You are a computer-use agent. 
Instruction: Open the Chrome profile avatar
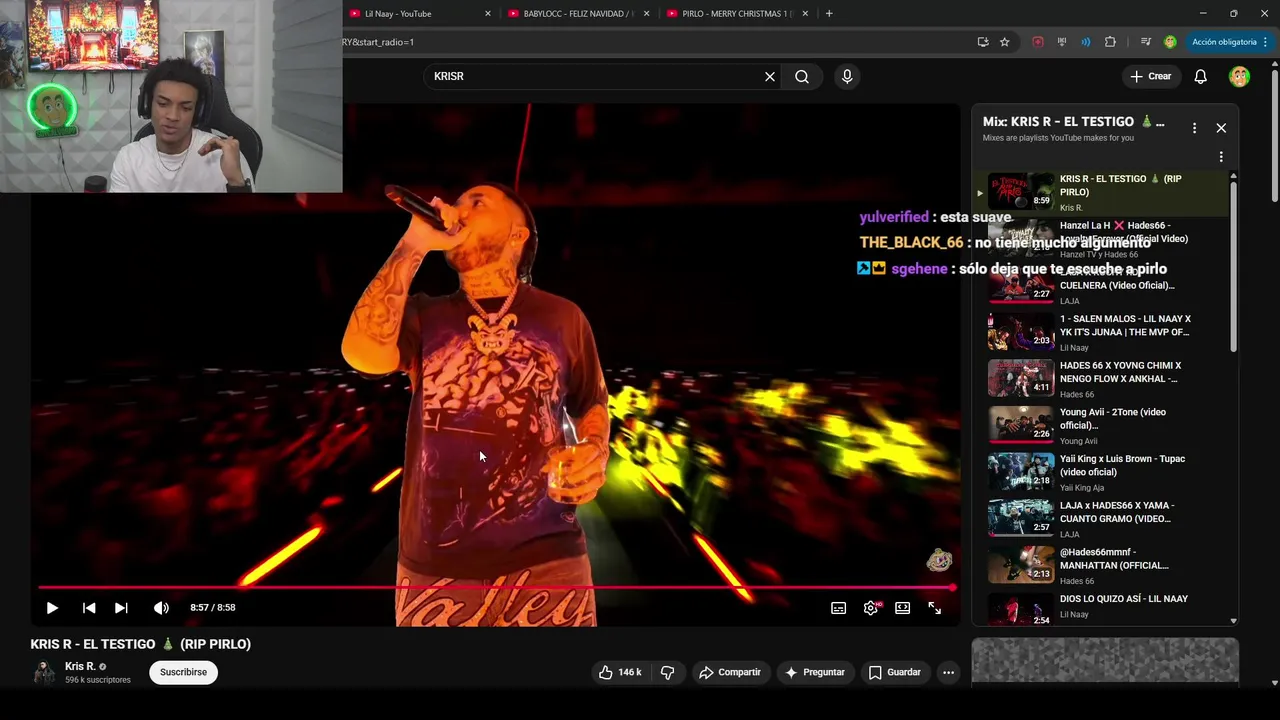tap(1170, 42)
